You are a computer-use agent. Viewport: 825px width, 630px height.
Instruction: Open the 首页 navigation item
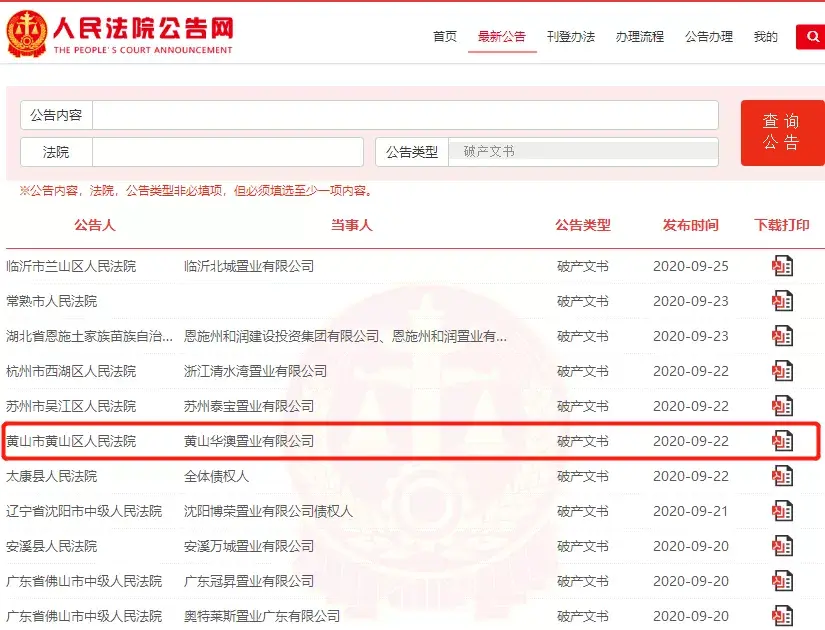pyautogui.click(x=445, y=36)
